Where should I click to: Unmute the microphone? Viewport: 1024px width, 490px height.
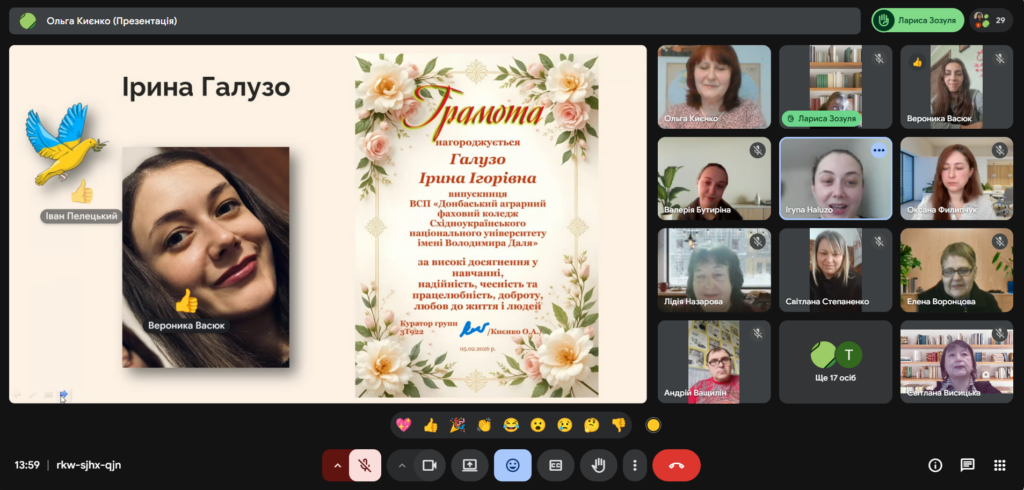(x=366, y=465)
